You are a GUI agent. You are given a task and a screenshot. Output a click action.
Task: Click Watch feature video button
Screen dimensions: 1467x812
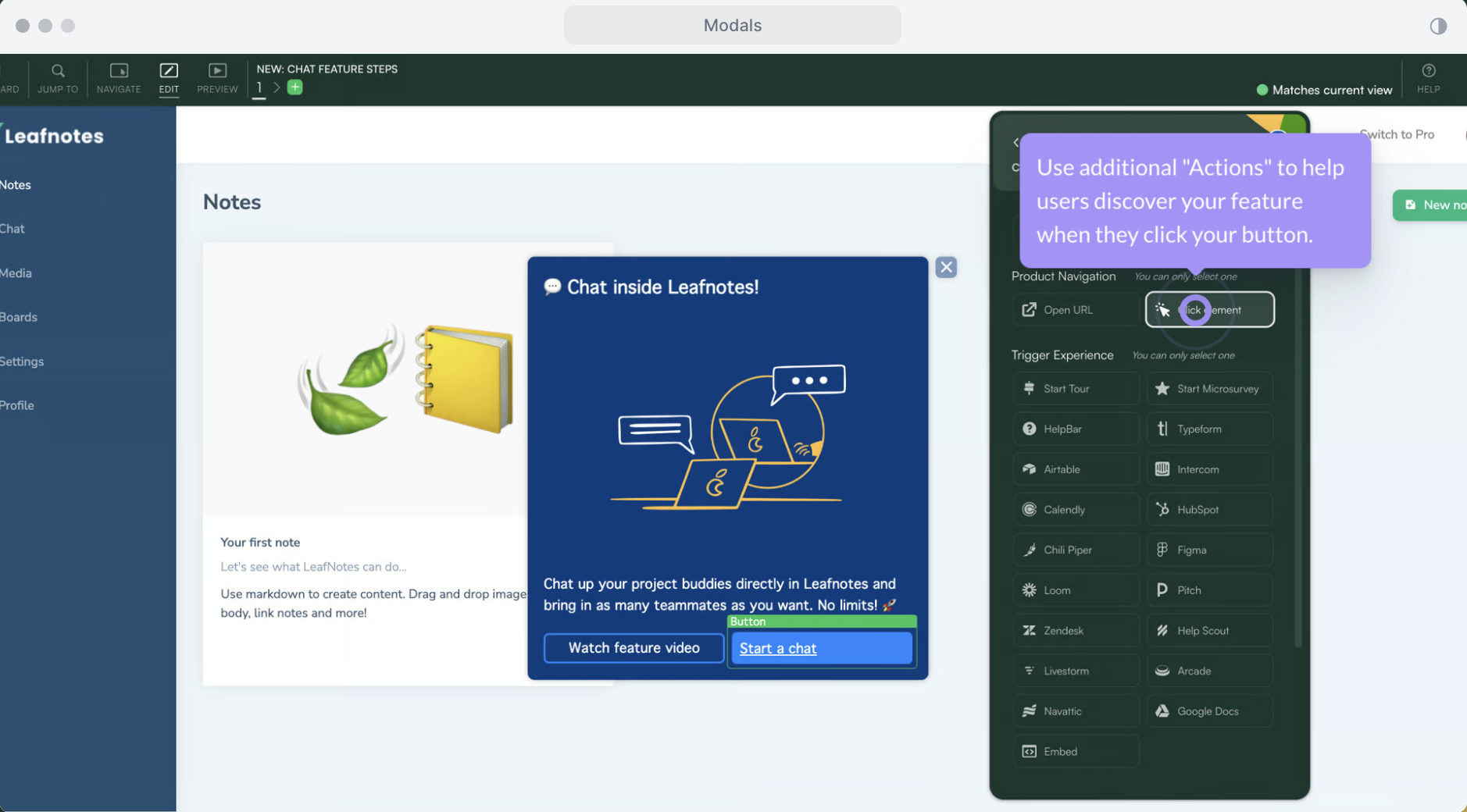[634, 648]
